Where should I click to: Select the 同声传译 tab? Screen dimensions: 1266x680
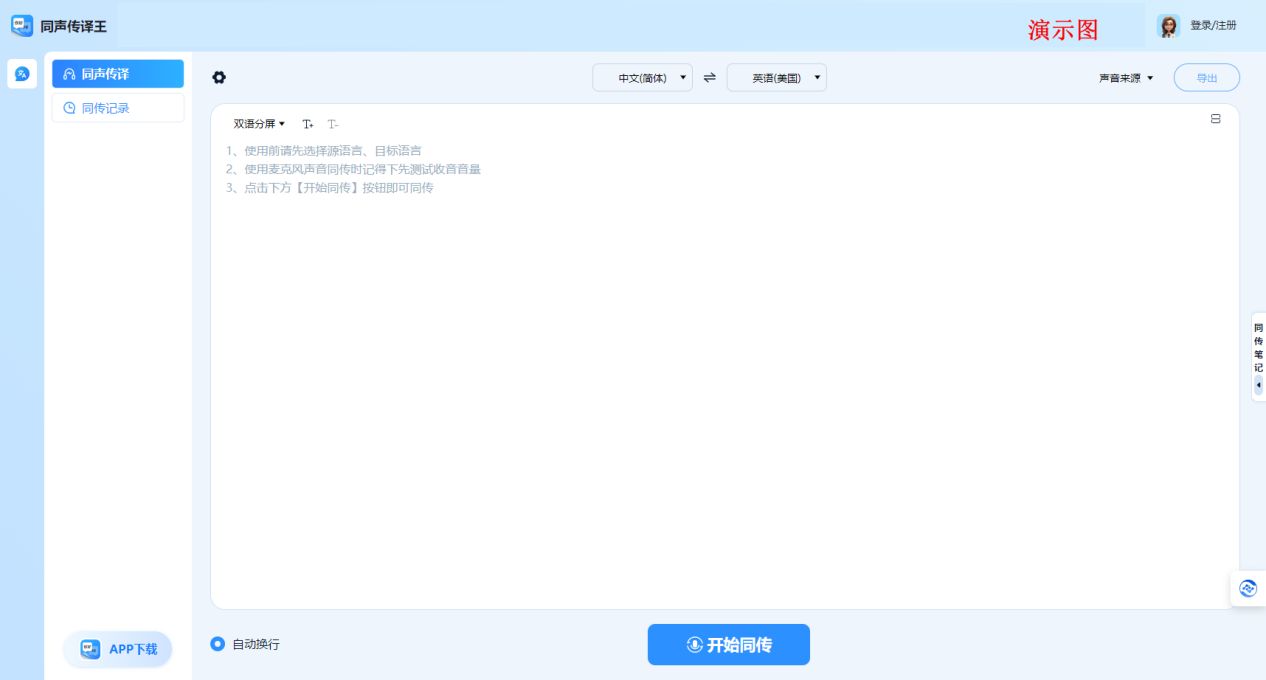point(118,74)
